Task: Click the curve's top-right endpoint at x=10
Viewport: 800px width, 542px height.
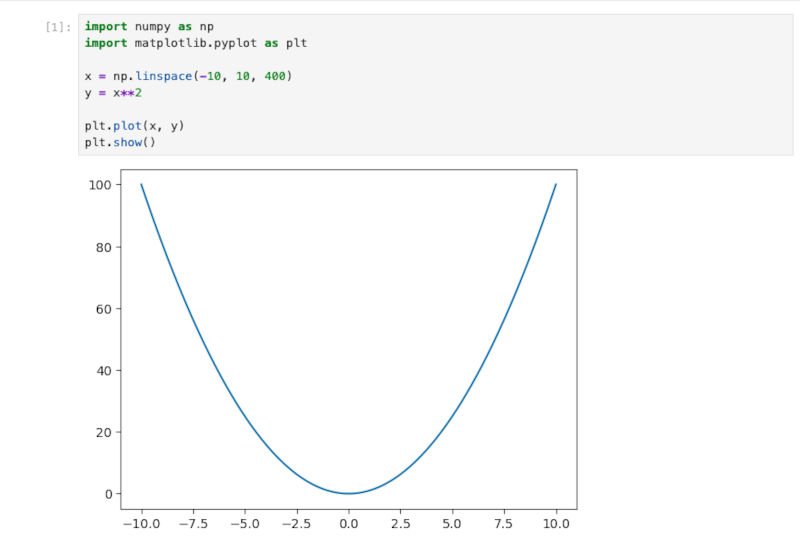Action: [x=556, y=184]
